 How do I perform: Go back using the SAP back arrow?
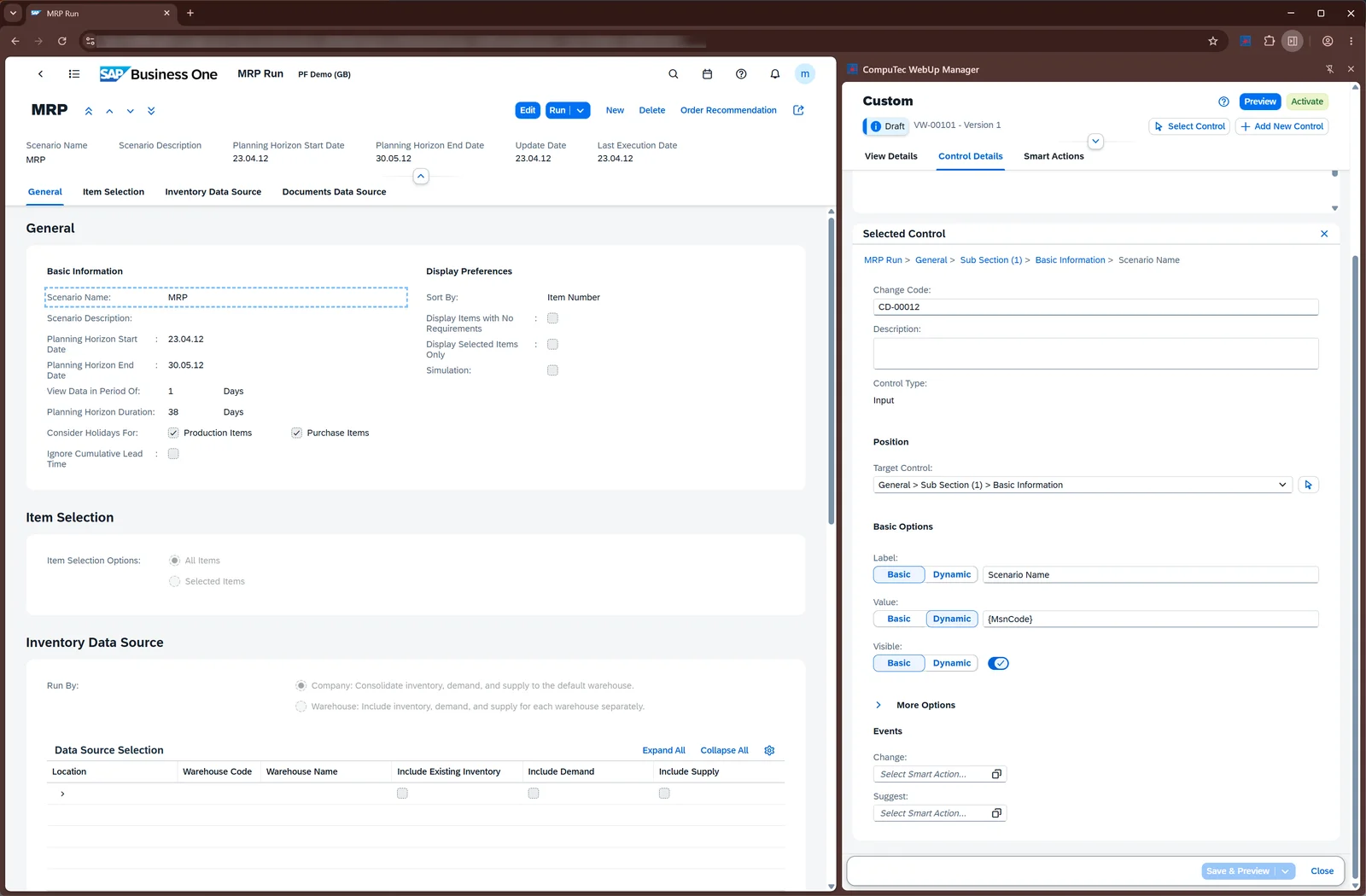point(40,74)
